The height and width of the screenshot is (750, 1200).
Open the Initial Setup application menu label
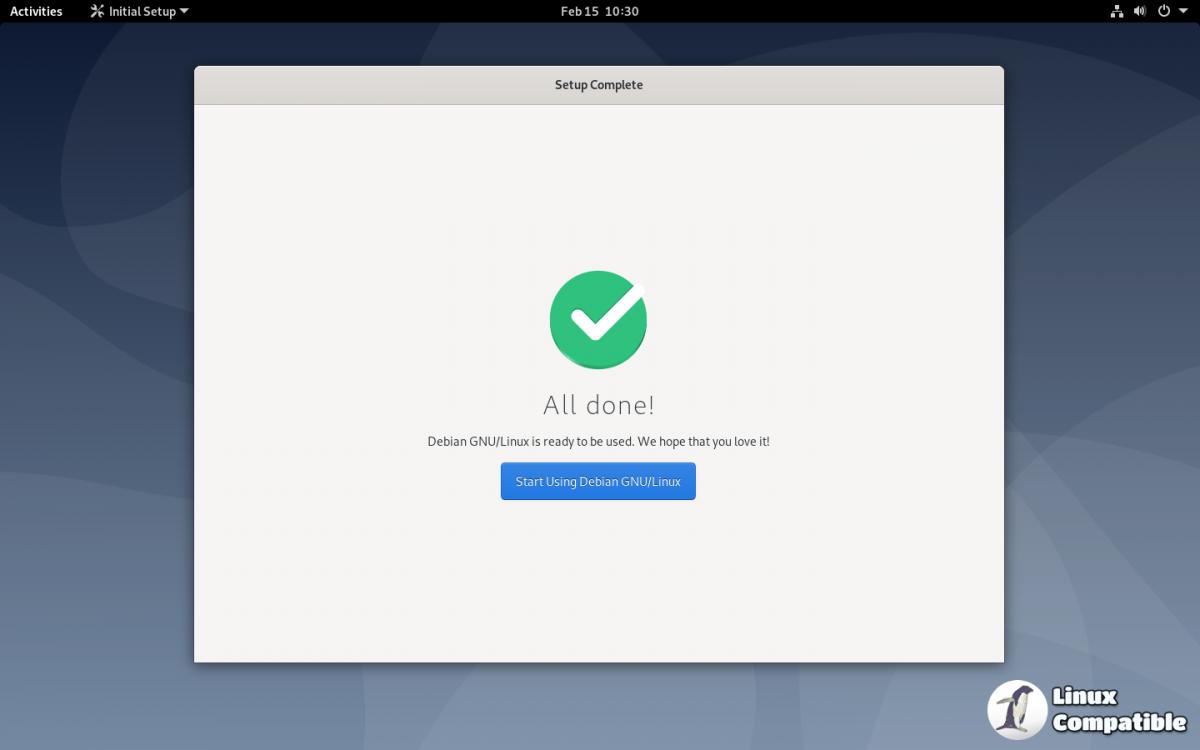tap(141, 11)
